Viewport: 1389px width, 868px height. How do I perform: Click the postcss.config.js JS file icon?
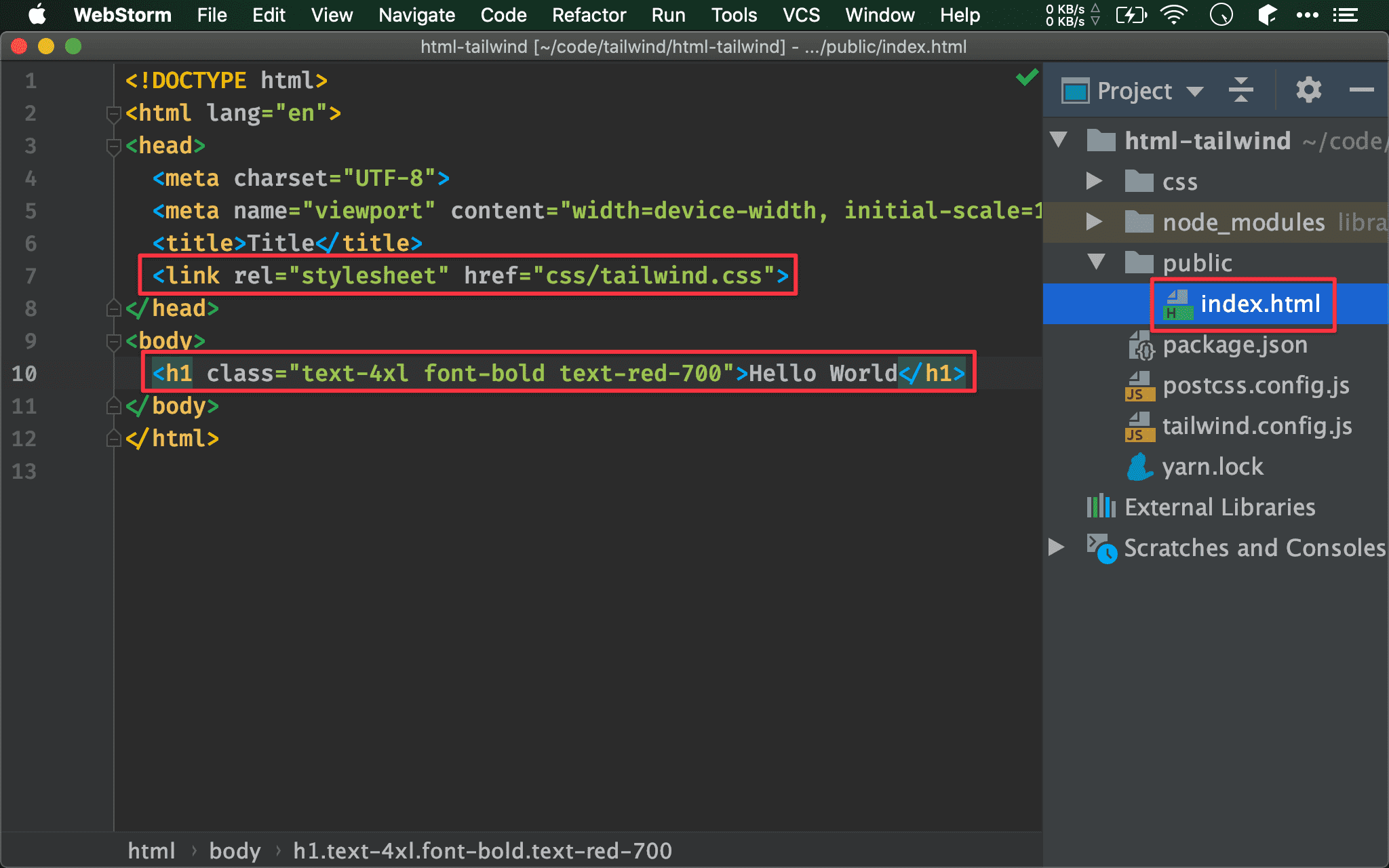(x=1139, y=386)
